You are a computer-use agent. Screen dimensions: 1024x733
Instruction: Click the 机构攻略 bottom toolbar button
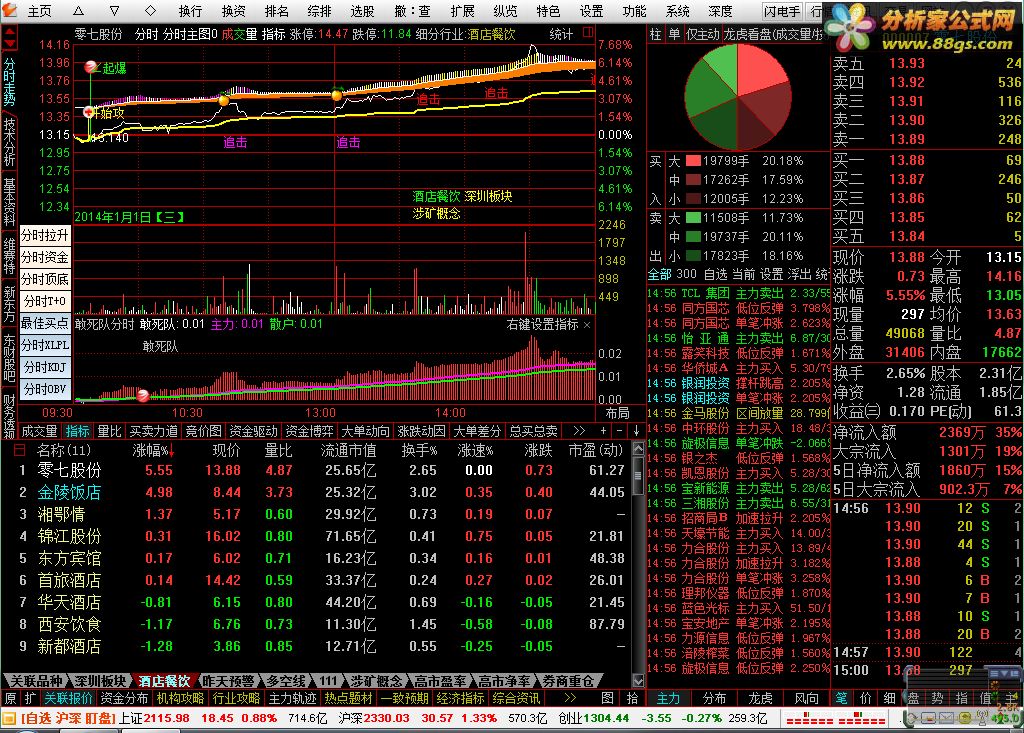point(180,698)
